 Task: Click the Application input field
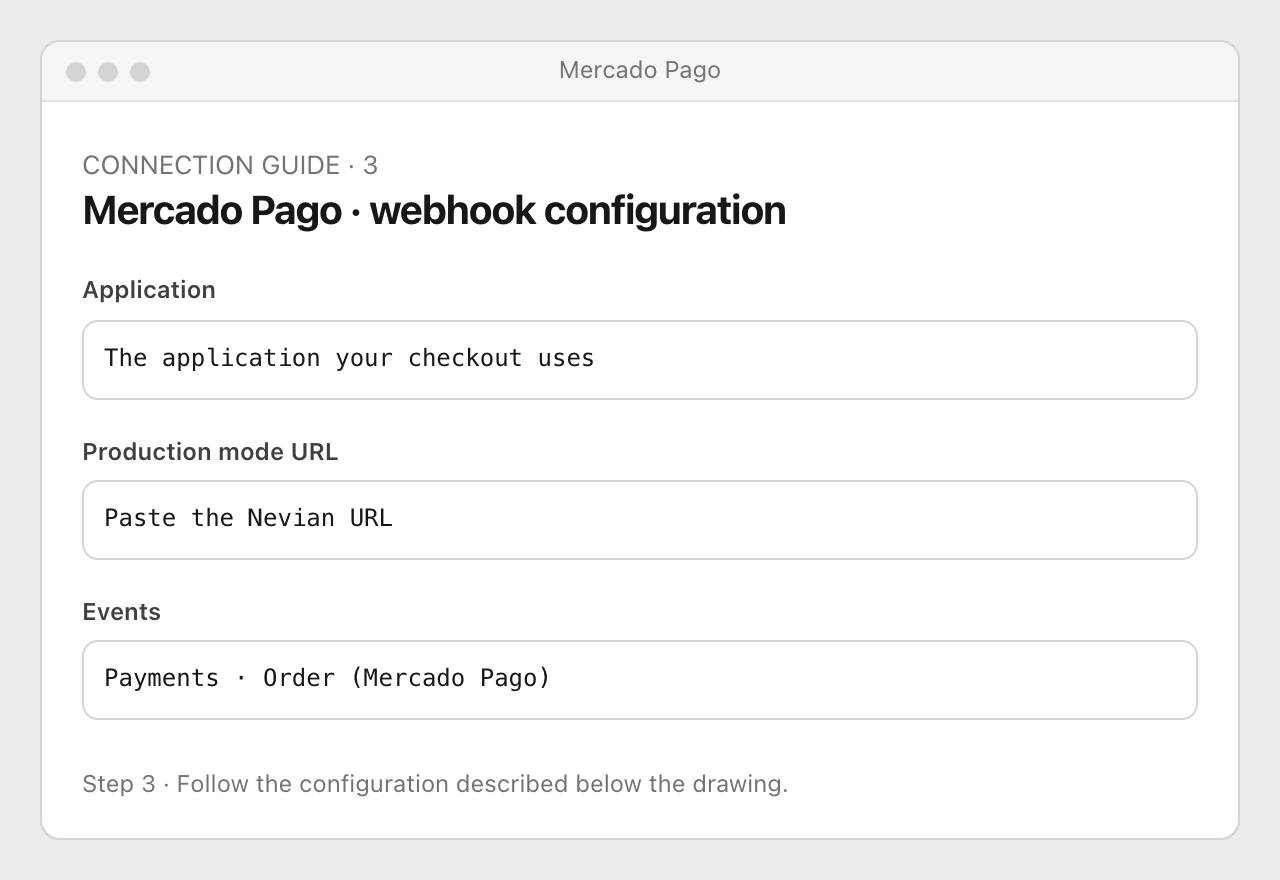pos(640,360)
